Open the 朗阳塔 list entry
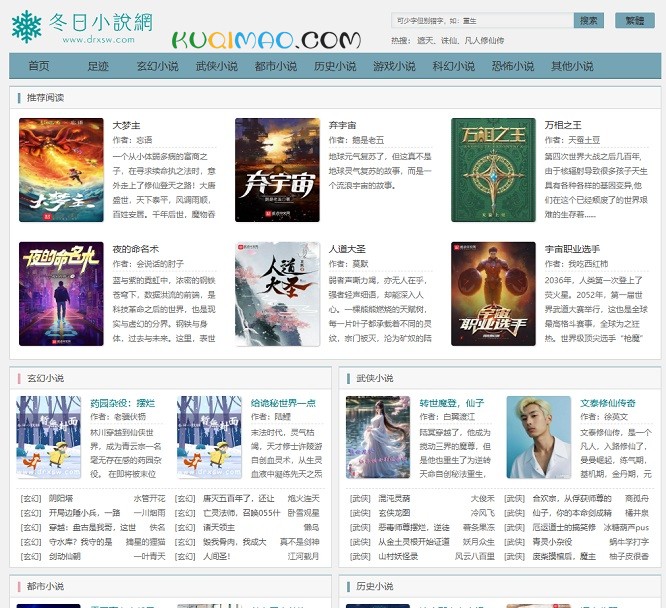Image resolution: width=666 pixels, height=608 pixels. 61,498
